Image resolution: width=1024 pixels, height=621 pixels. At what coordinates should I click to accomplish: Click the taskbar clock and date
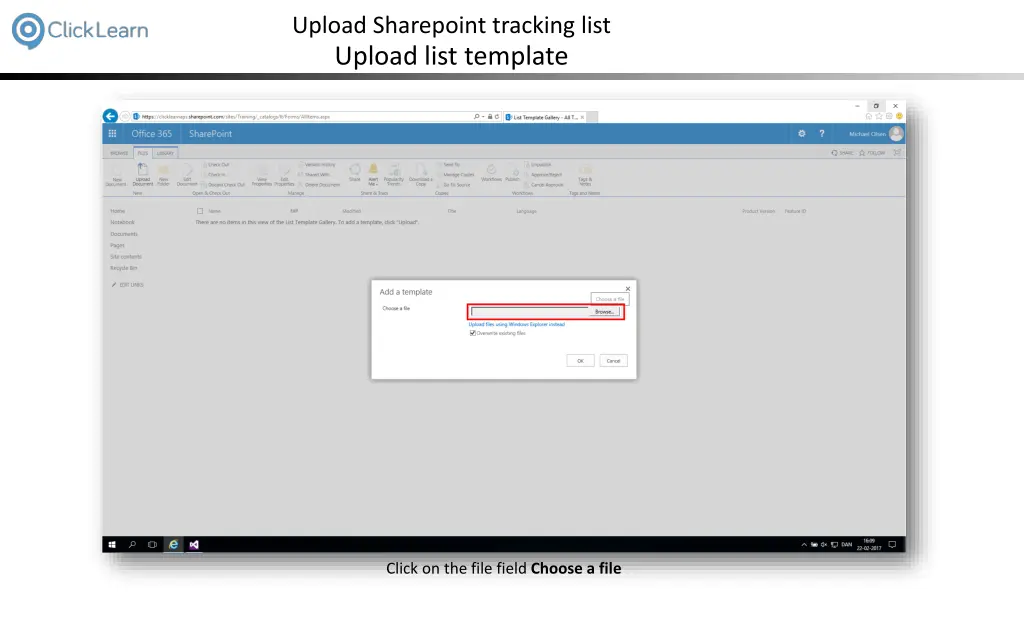869,545
